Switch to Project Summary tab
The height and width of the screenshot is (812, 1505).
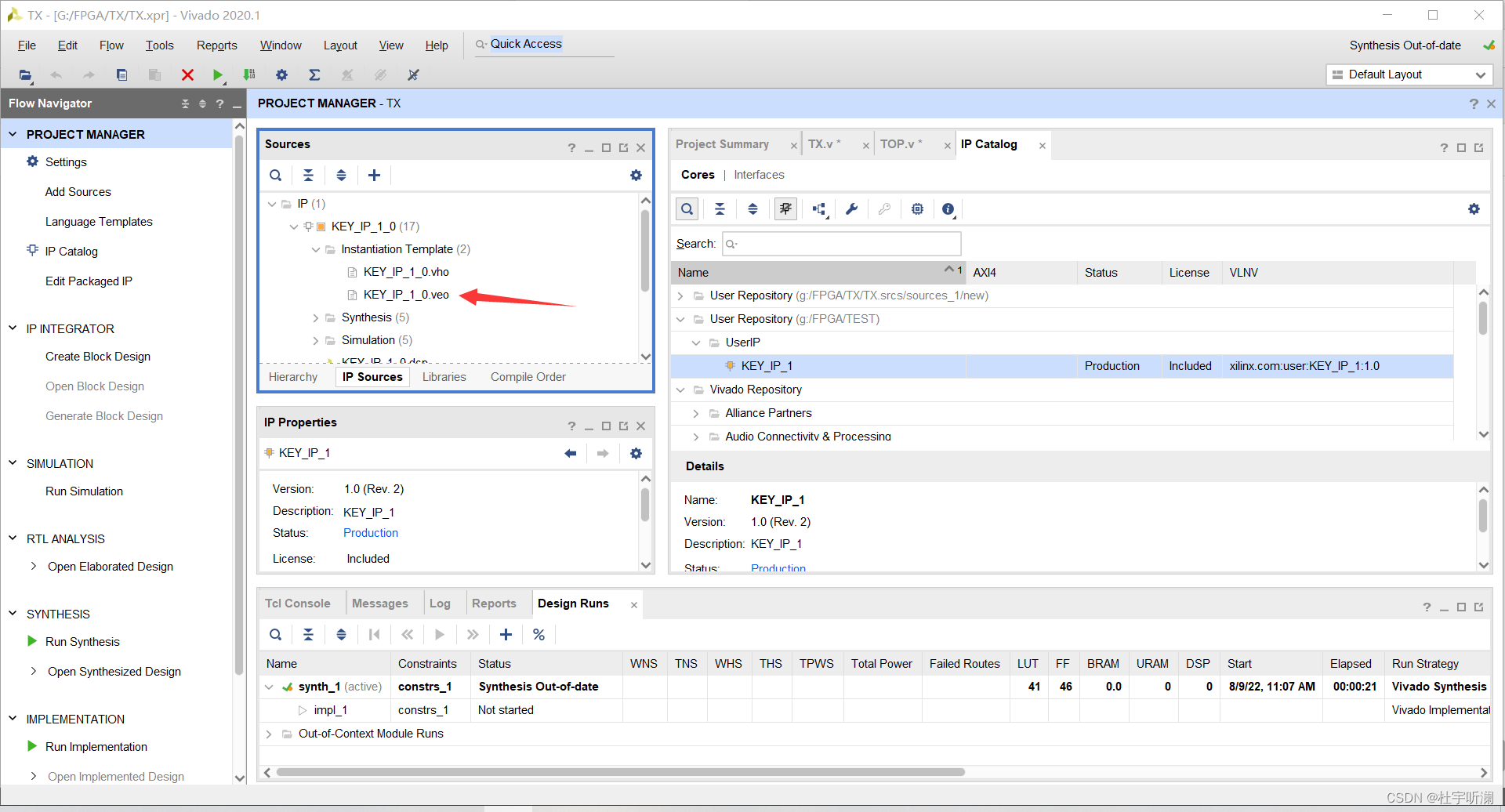pos(722,144)
